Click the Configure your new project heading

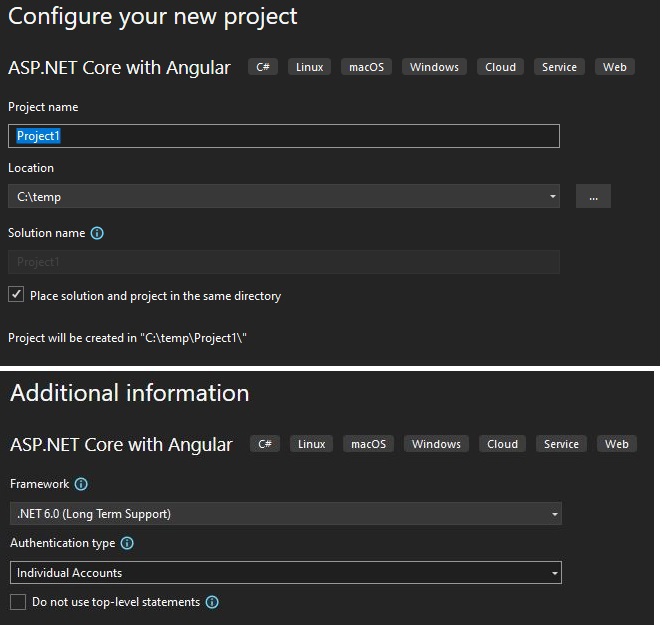[152, 17]
